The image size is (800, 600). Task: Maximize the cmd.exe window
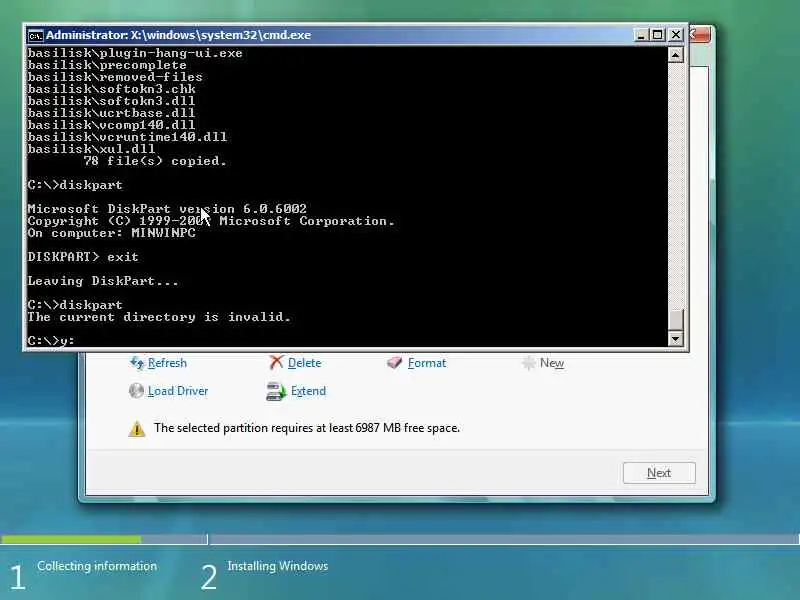[x=658, y=35]
